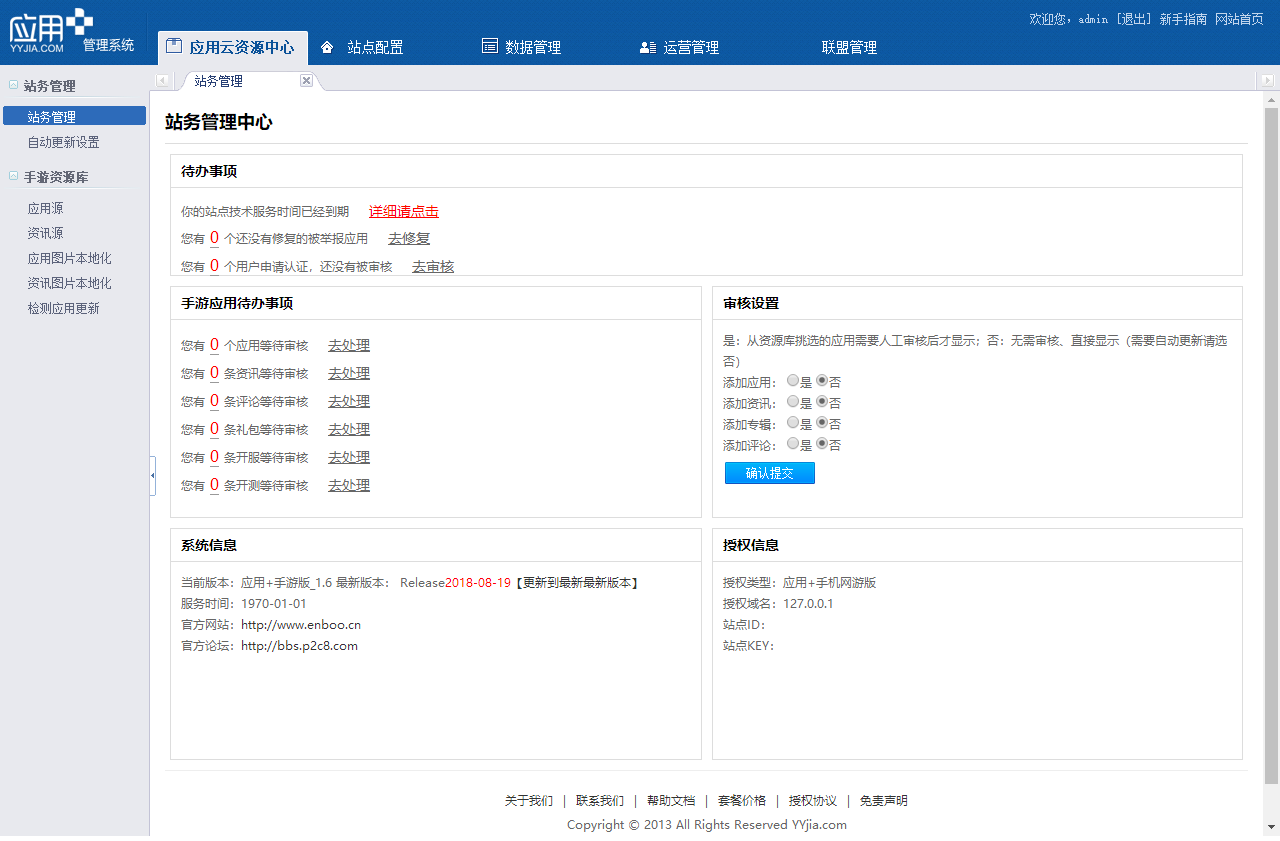Click the scrollbar up arrow
Image resolution: width=1280 pixels, height=841 pixels.
(x=1272, y=100)
